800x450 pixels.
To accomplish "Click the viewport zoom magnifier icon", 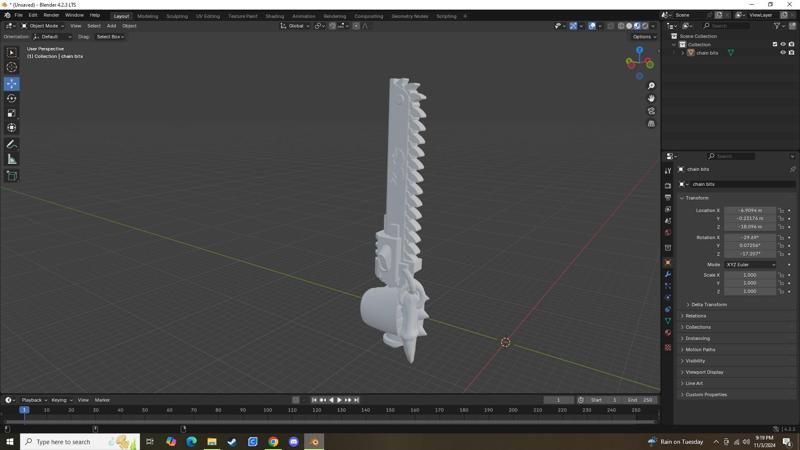I will tap(651, 86).
